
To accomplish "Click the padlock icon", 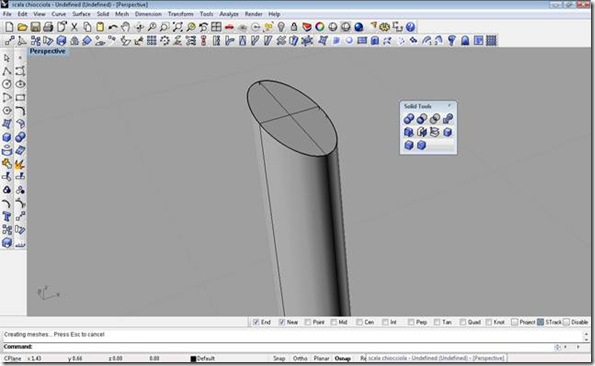I will click(x=294, y=27).
